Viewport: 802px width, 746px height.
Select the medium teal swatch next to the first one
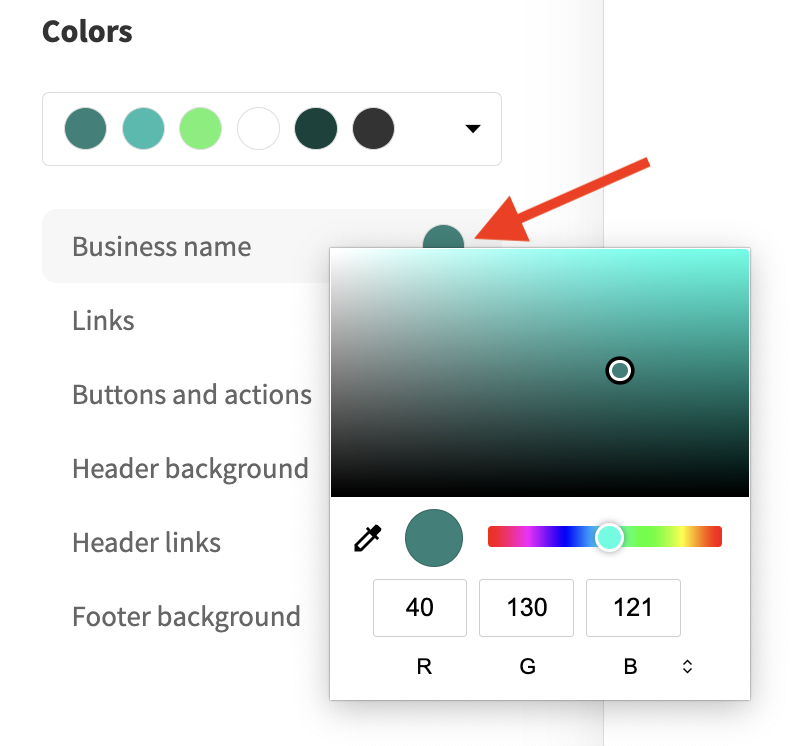[x=143, y=129]
